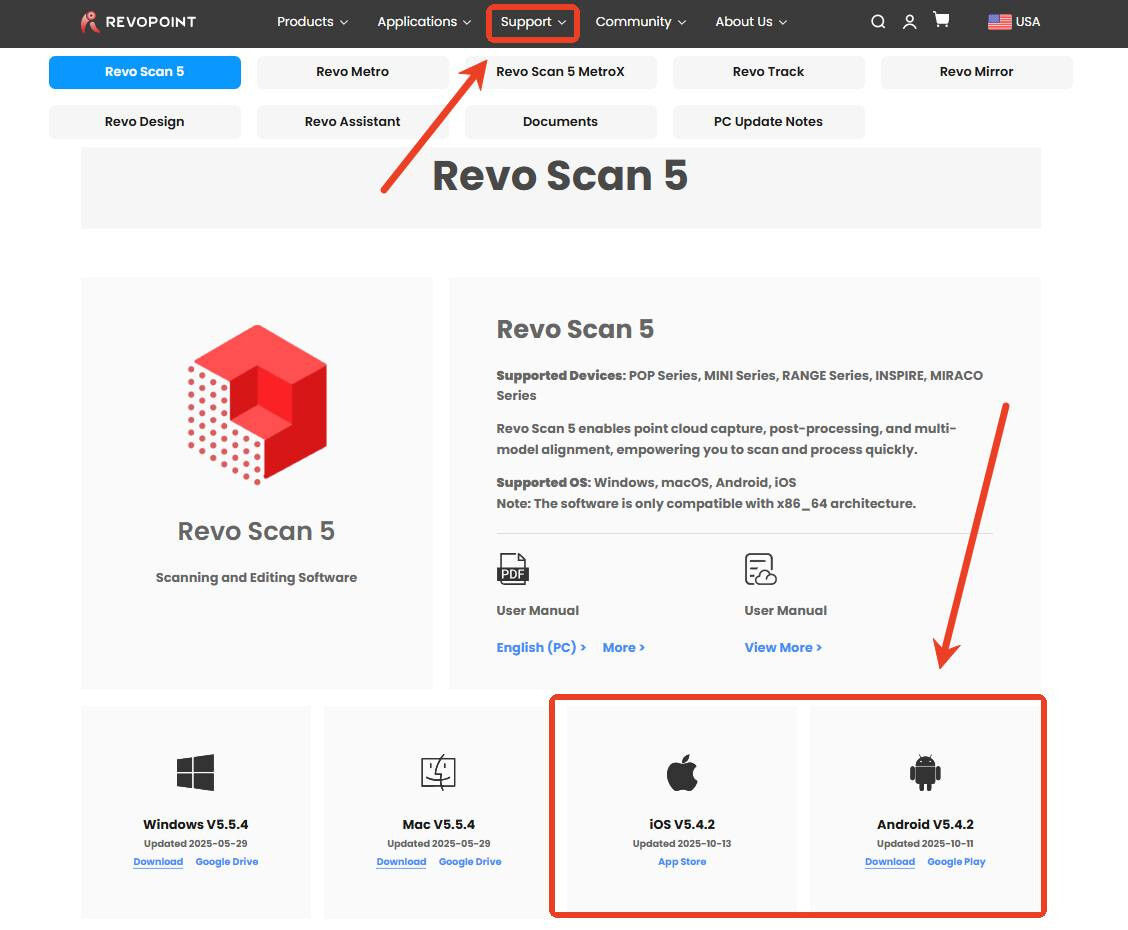1128x930 pixels.
Task: Open the USA region selector
Action: tap(1014, 22)
